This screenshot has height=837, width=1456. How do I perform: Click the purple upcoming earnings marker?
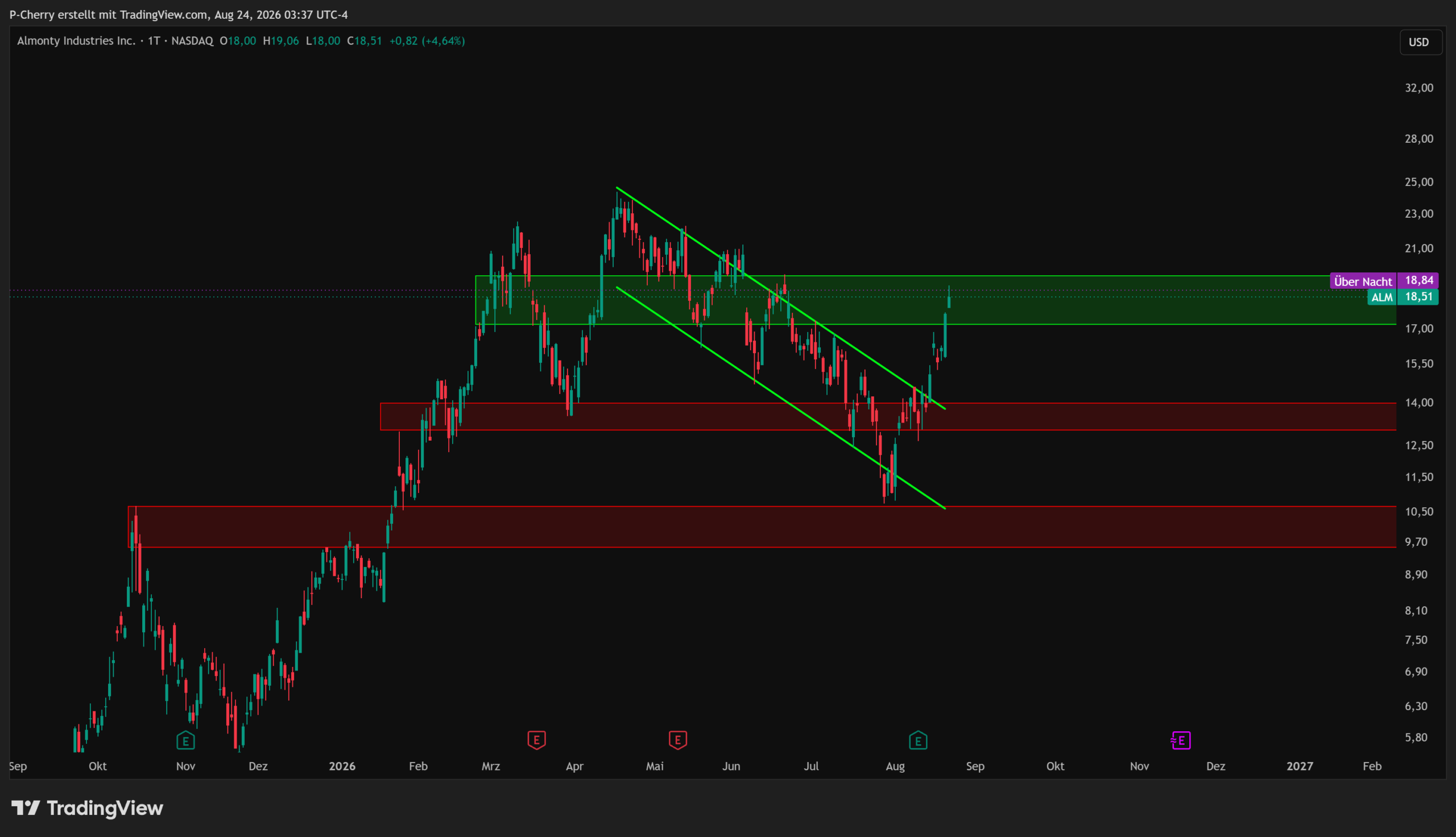tap(1180, 740)
